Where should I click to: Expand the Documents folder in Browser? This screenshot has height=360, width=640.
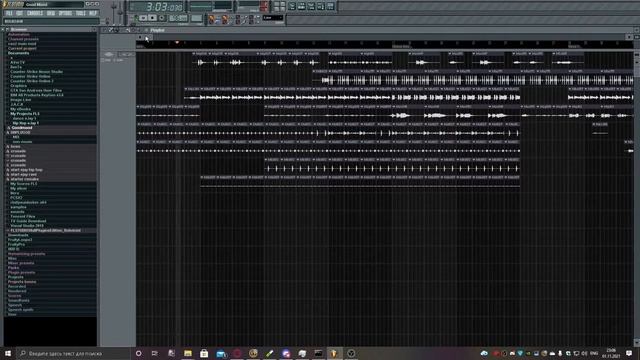tap(18, 53)
